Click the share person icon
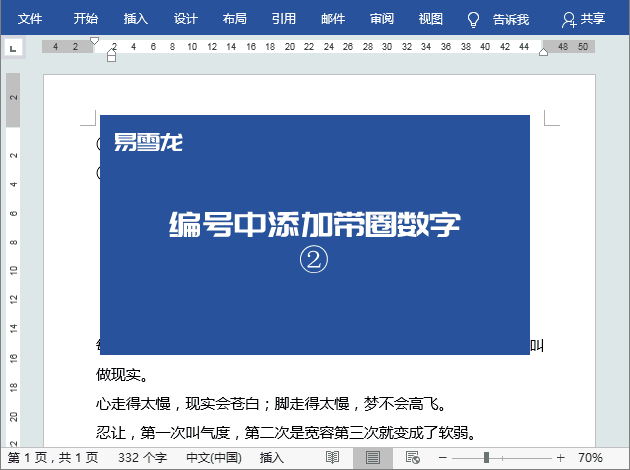 click(569, 20)
